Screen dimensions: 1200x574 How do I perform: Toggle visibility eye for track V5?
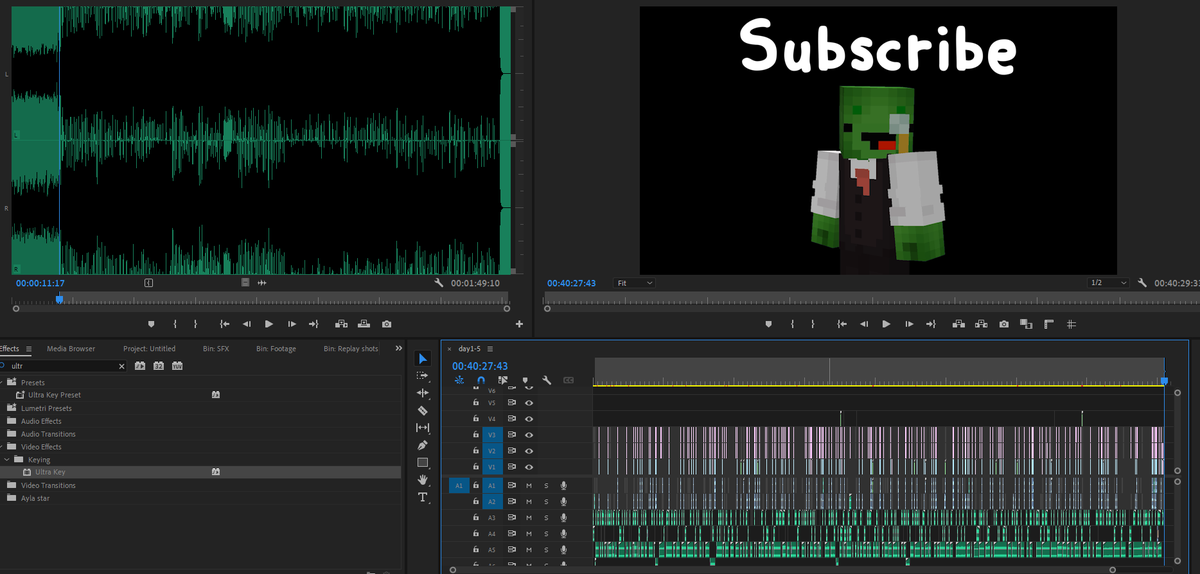click(x=528, y=402)
